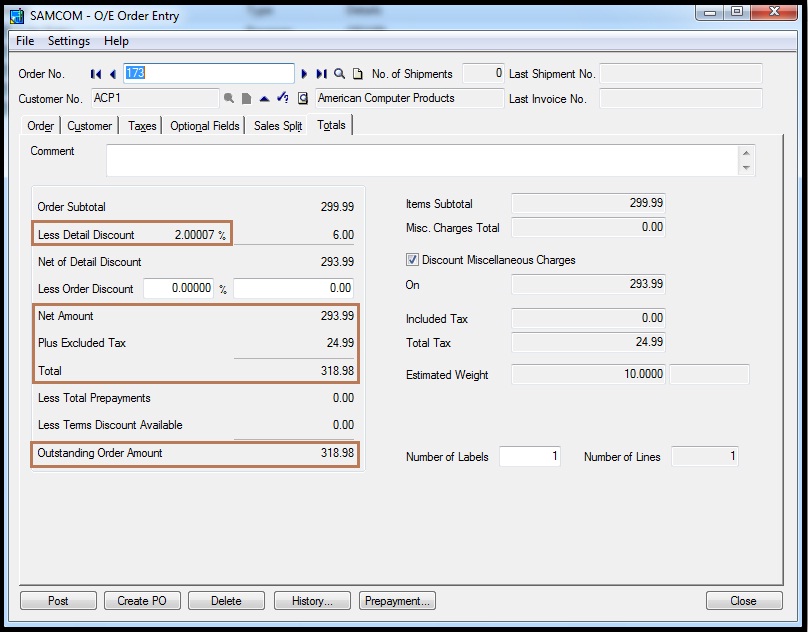
Task: Click the On amount field 293.99
Action: [x=588, y=284]
